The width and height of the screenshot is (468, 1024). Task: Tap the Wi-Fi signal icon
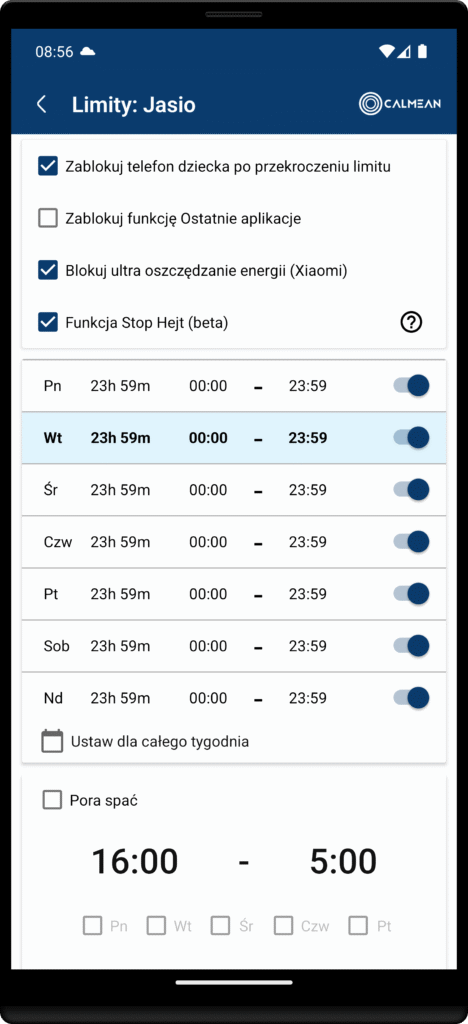tap(386, 52)
